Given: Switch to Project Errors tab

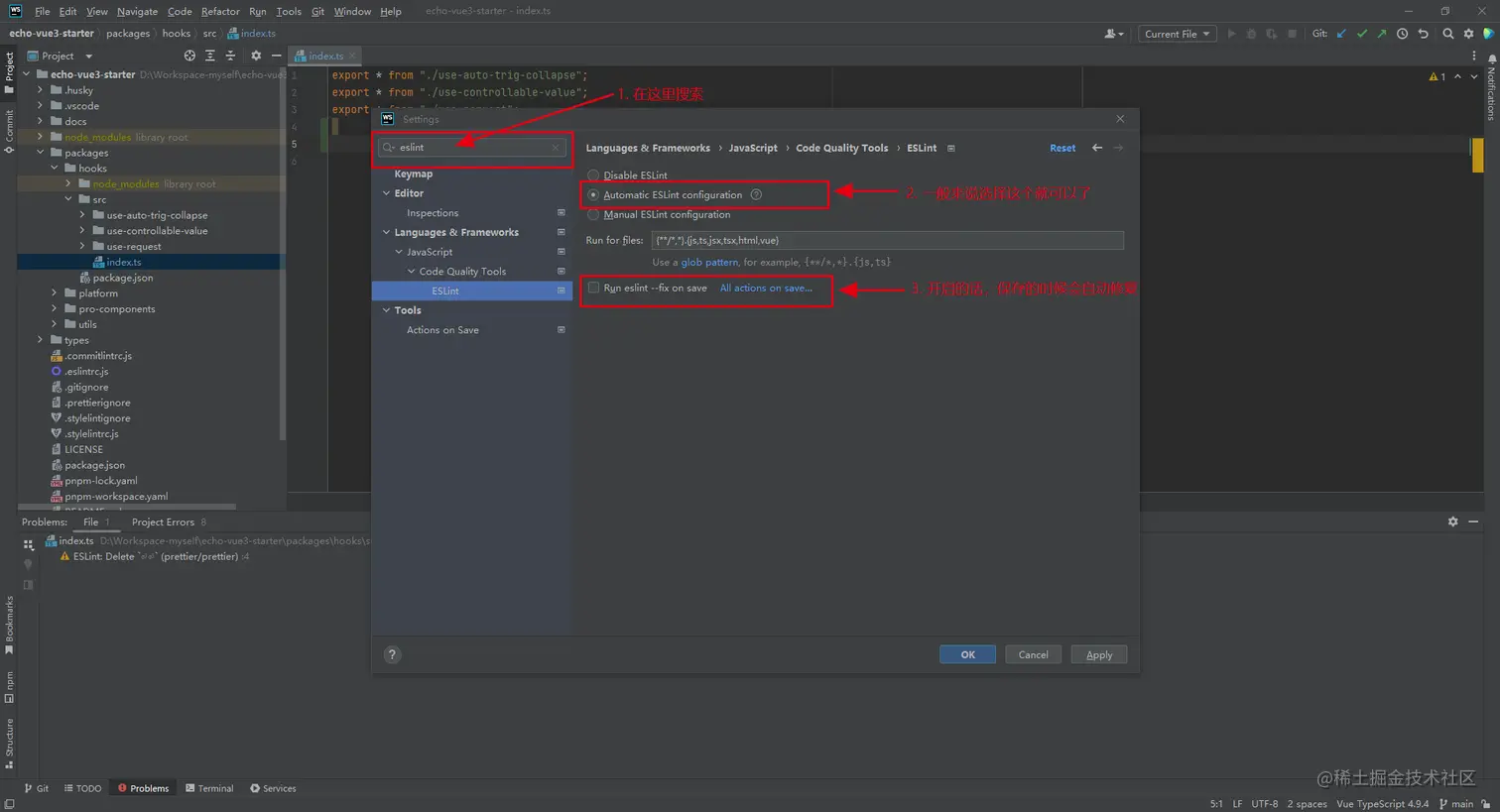Looking at the screenshot, I should [x=169, y=522].
